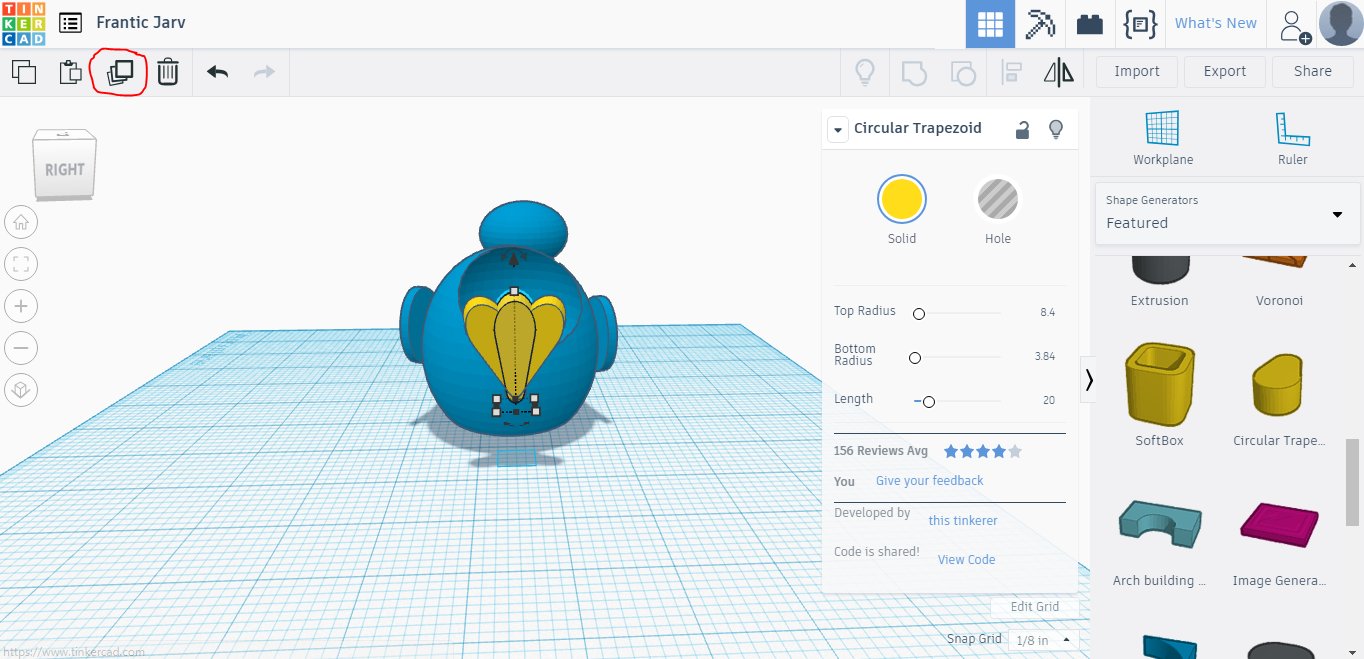The height and width of the screenshot is (659, 1364).
Task: Click the RIGHT view cube face
Action: [64, 171]
